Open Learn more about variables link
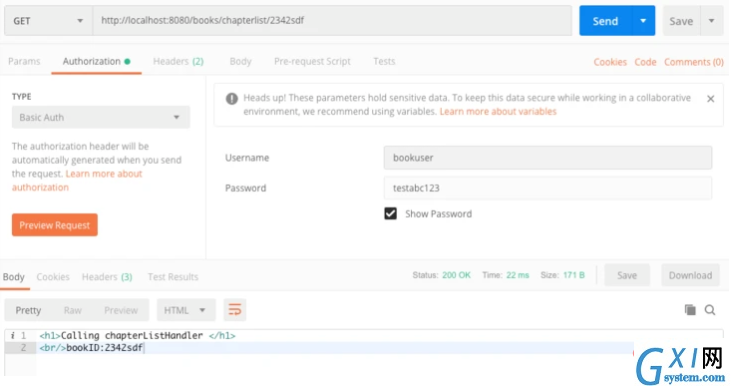Screen dimensions: 732x386 point(498,112)
